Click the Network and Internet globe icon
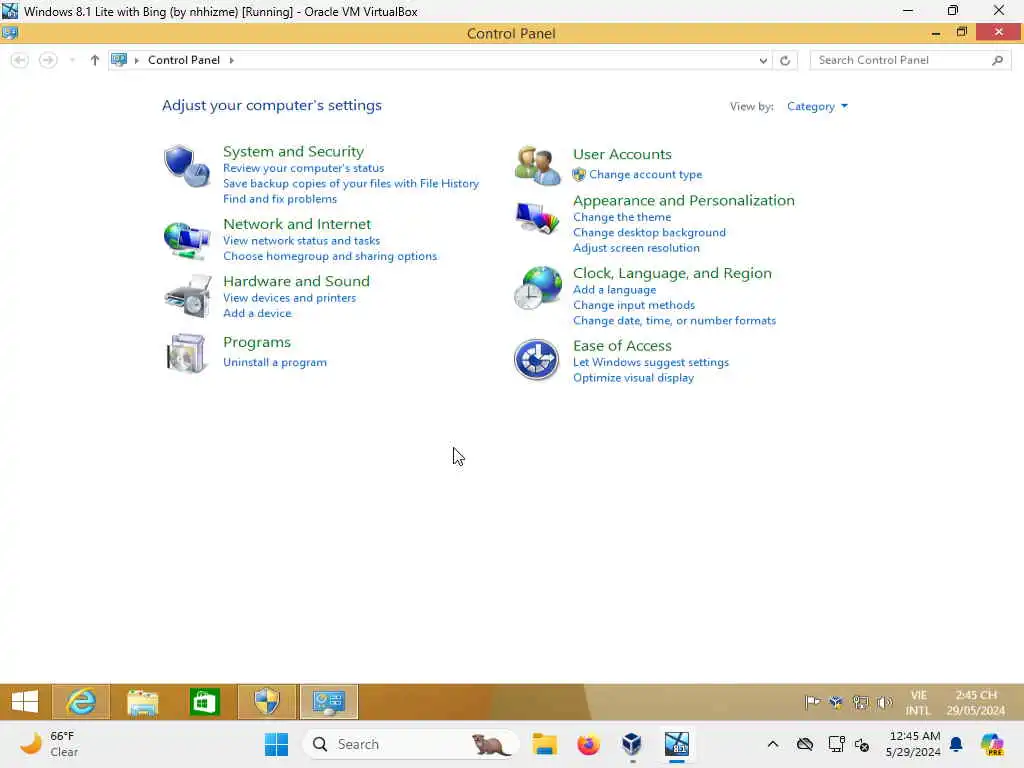Image resolution: width=1024 pixels, height=768 pixels. coord(187,240)
